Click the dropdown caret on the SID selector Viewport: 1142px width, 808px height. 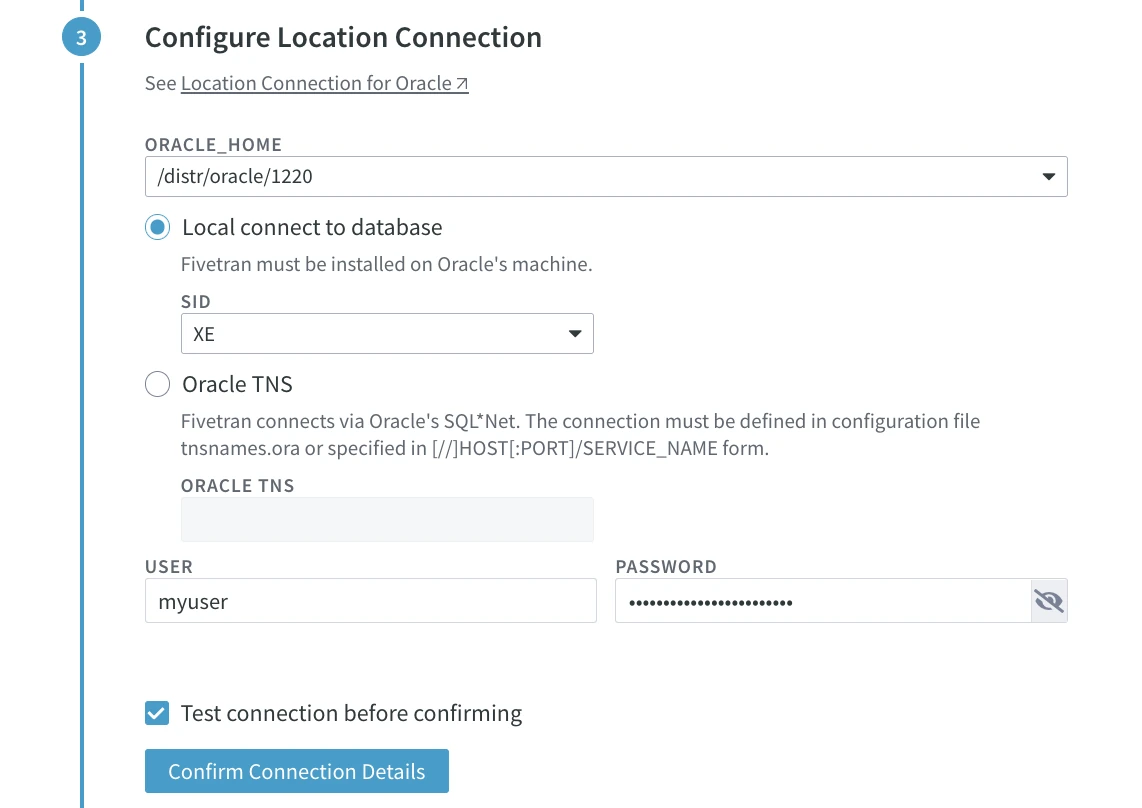575,333
